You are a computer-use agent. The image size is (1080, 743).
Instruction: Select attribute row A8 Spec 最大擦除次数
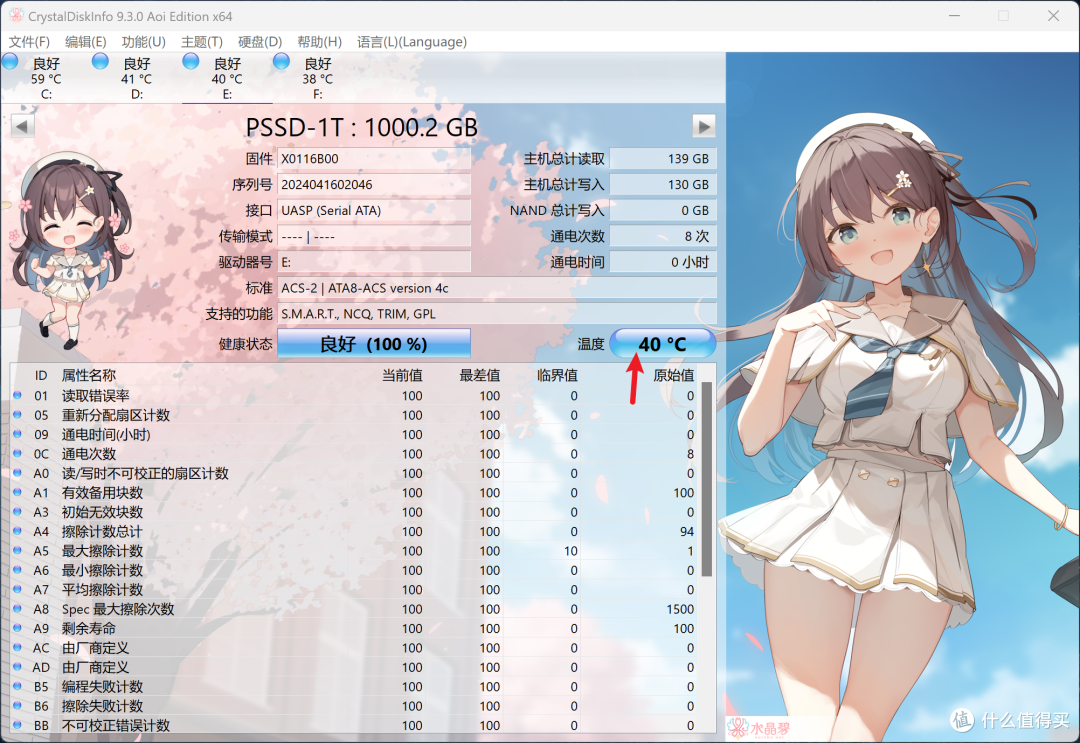coord(355,609)
